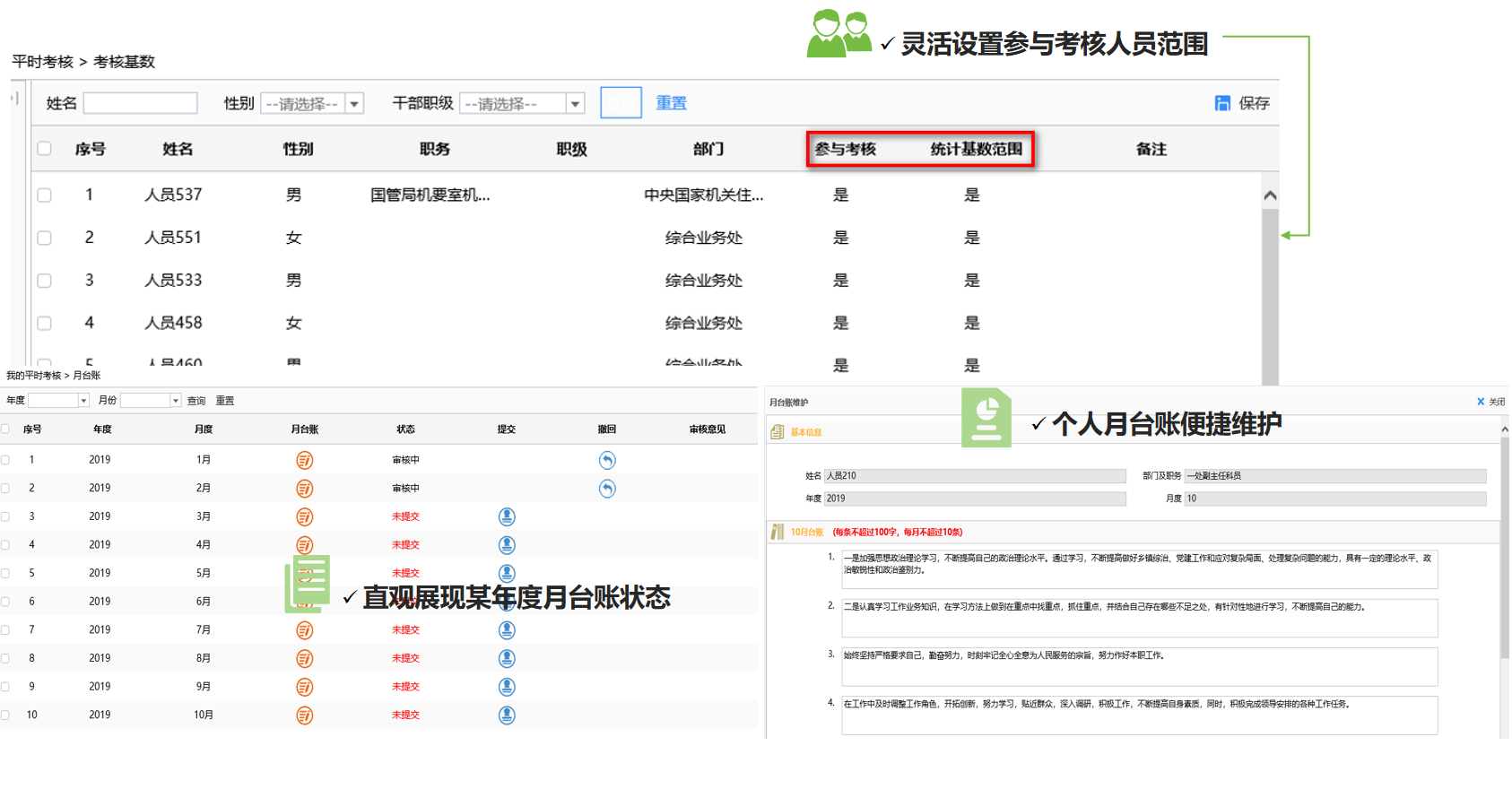Click the 备注 column header

(1151, 149)
